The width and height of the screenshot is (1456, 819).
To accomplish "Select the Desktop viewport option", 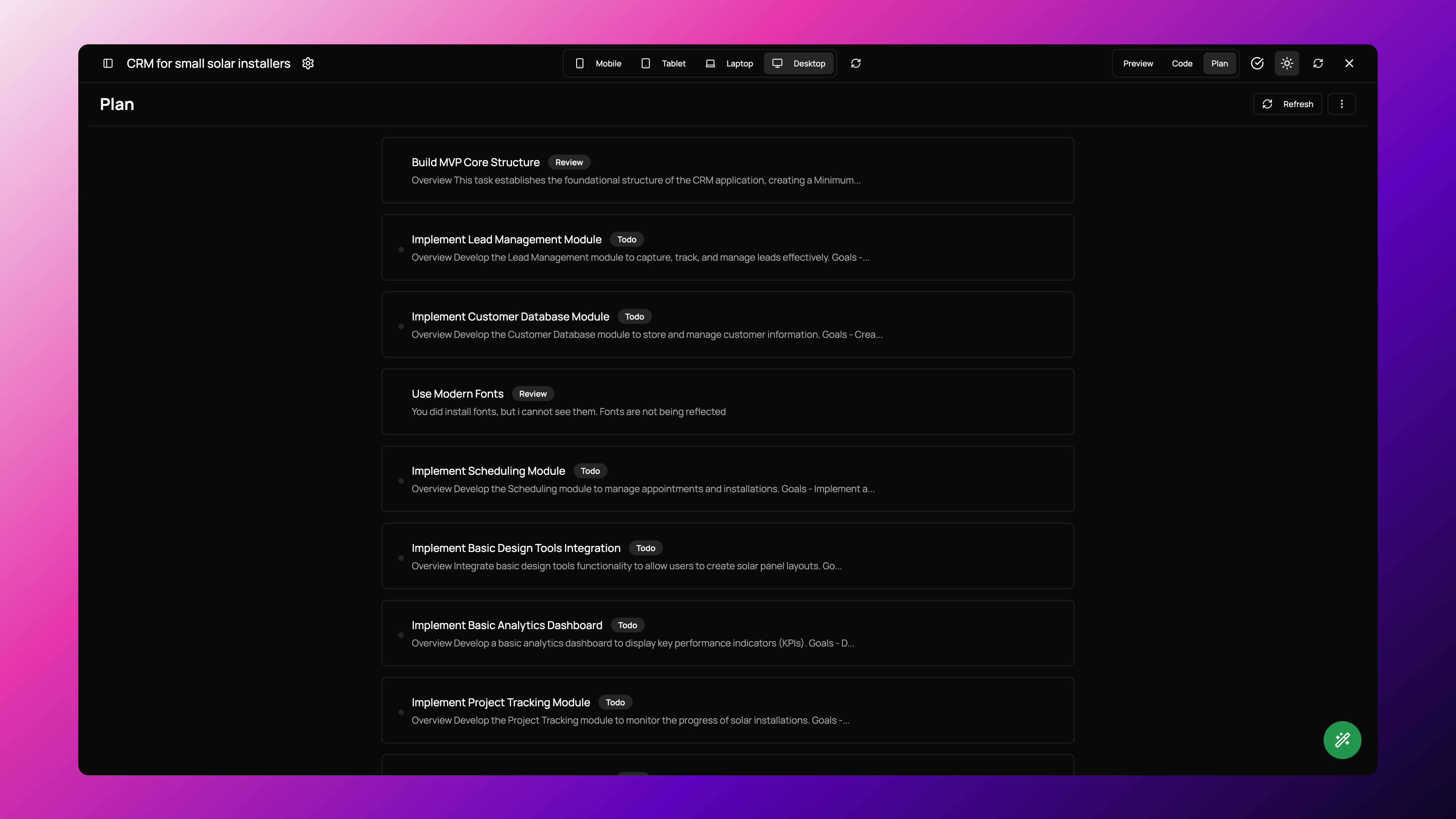I will coord(799,63).
